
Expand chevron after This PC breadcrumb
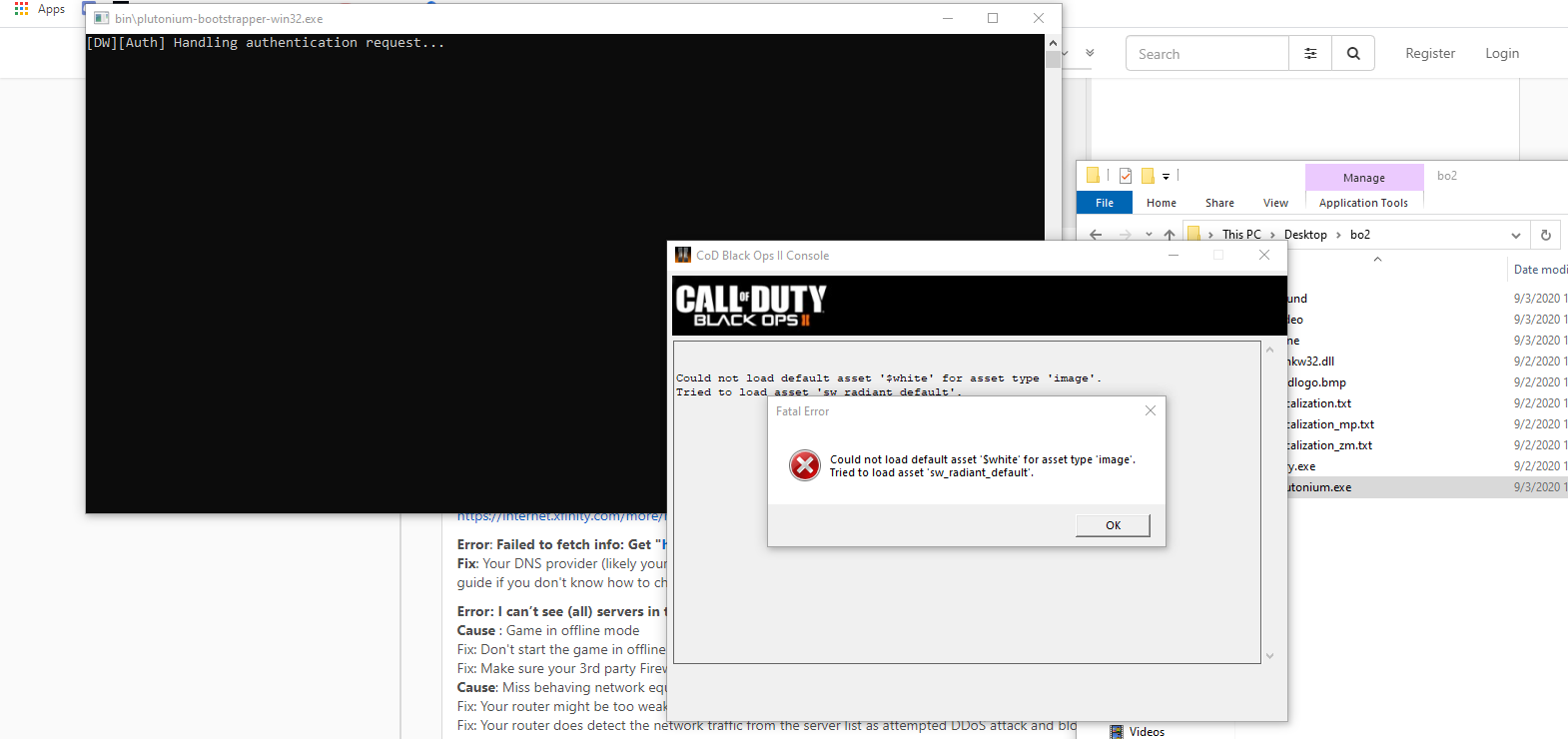tap(1272, 235)
